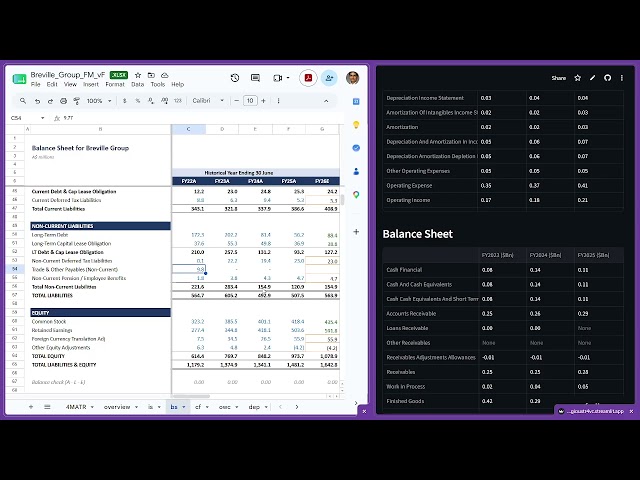Click the add-ons plus icon in the side panel

point(356,232)
